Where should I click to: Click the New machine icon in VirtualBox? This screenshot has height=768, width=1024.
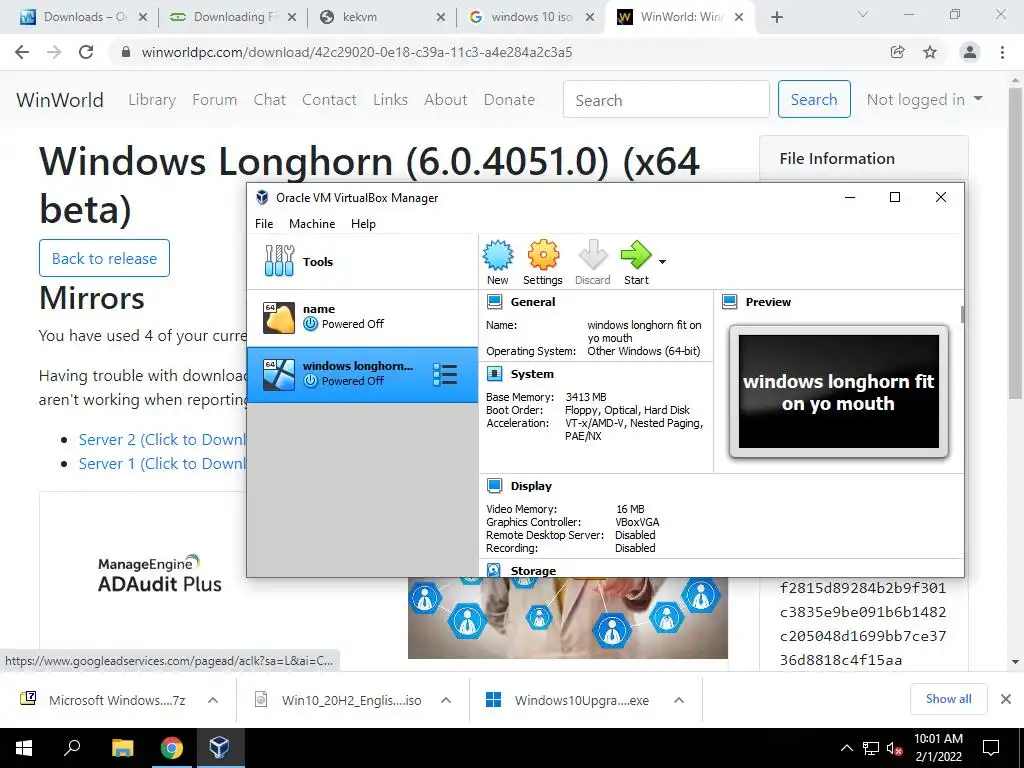pos(498,255)
